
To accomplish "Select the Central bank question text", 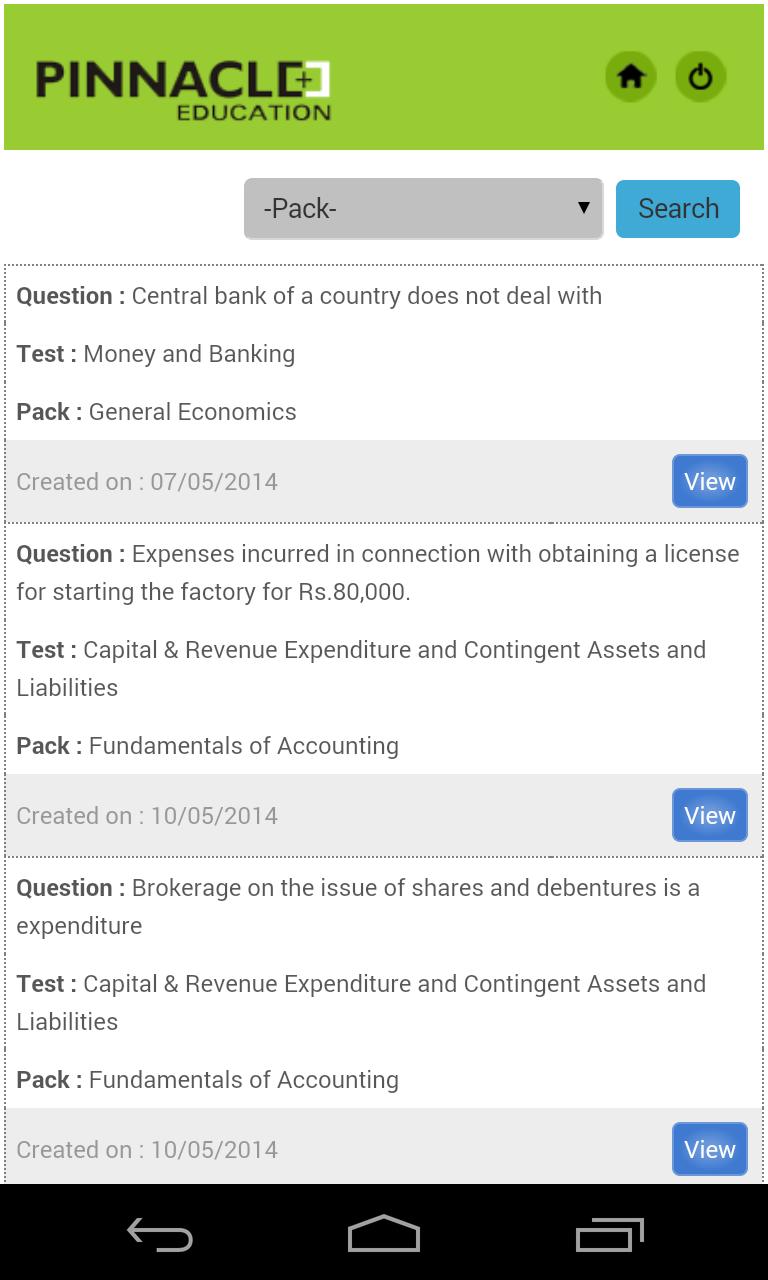I will click(366, 296).
